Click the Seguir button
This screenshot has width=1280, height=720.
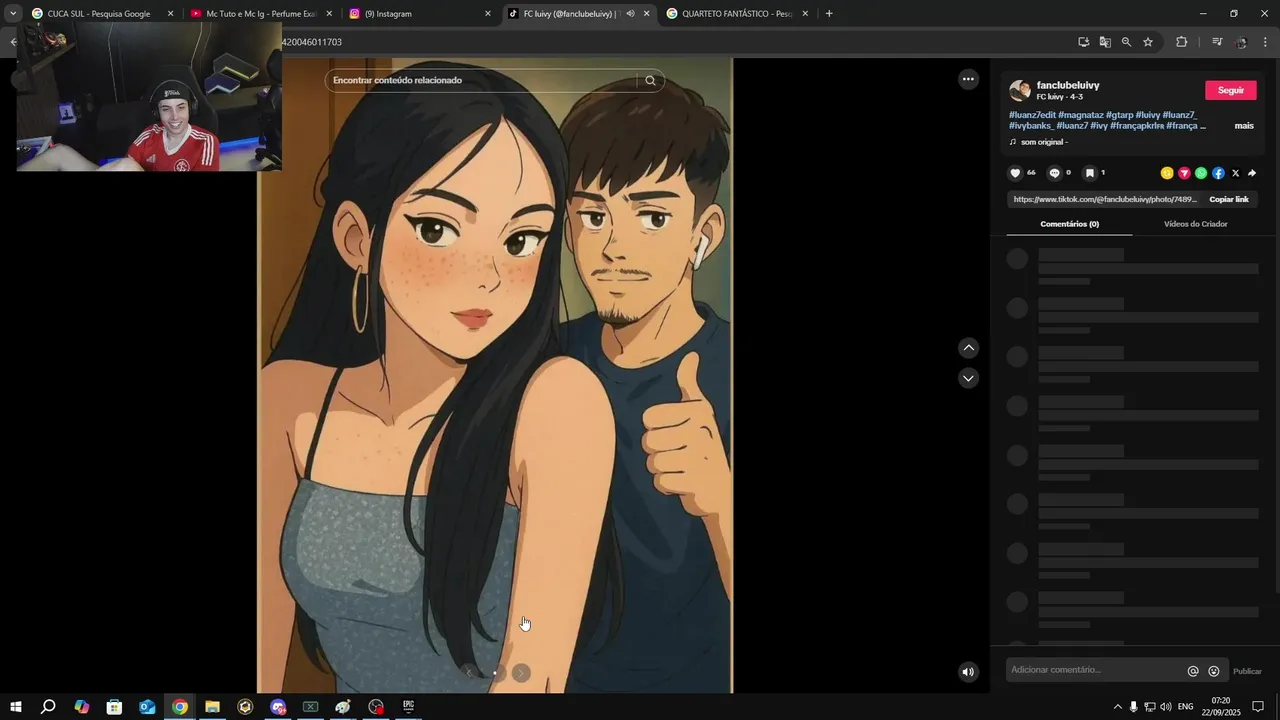pyautogui.click(x=1231, y=90)
